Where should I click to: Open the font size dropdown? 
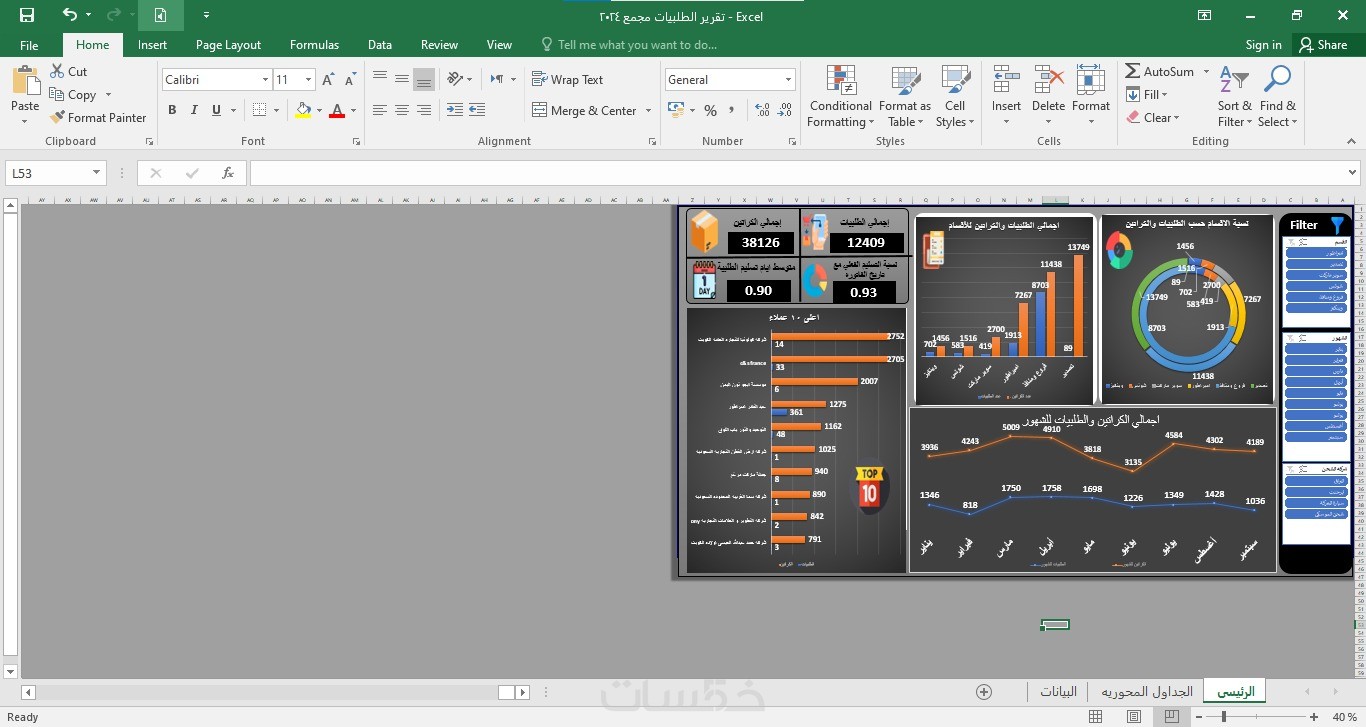tap(308, 80)
